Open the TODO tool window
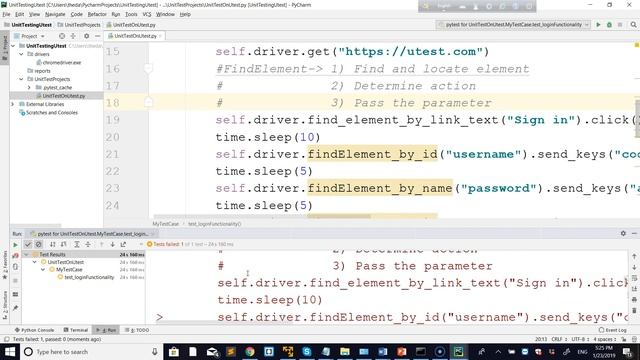This screenshot has width=640, height=360. point(137,330)
